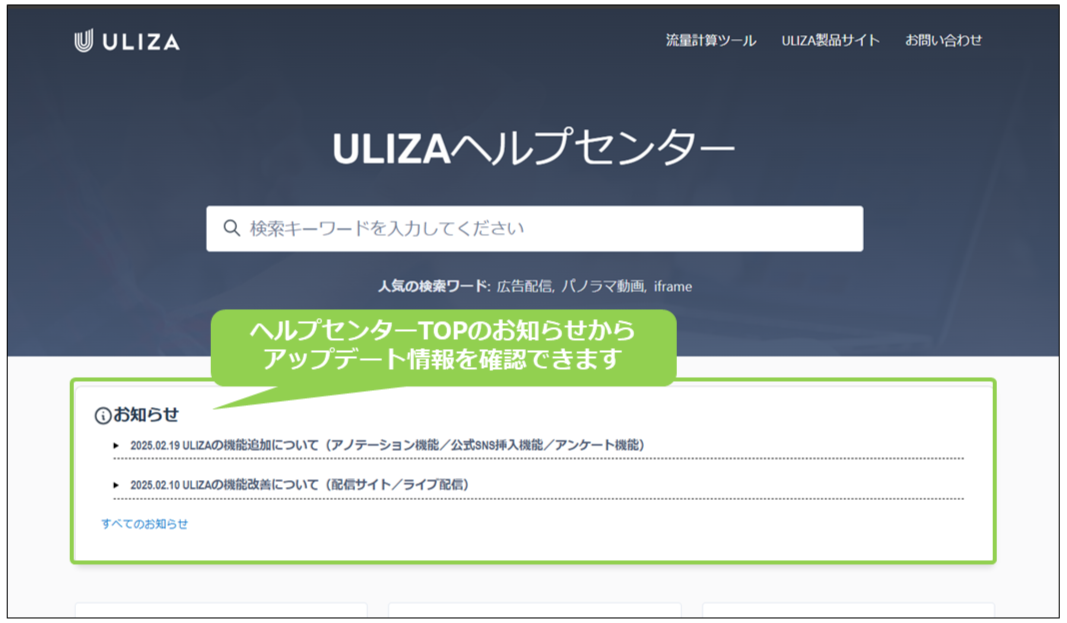Click the 人気の検索ワード label
Screen dimensions: 1067x623
click(433, 286)
